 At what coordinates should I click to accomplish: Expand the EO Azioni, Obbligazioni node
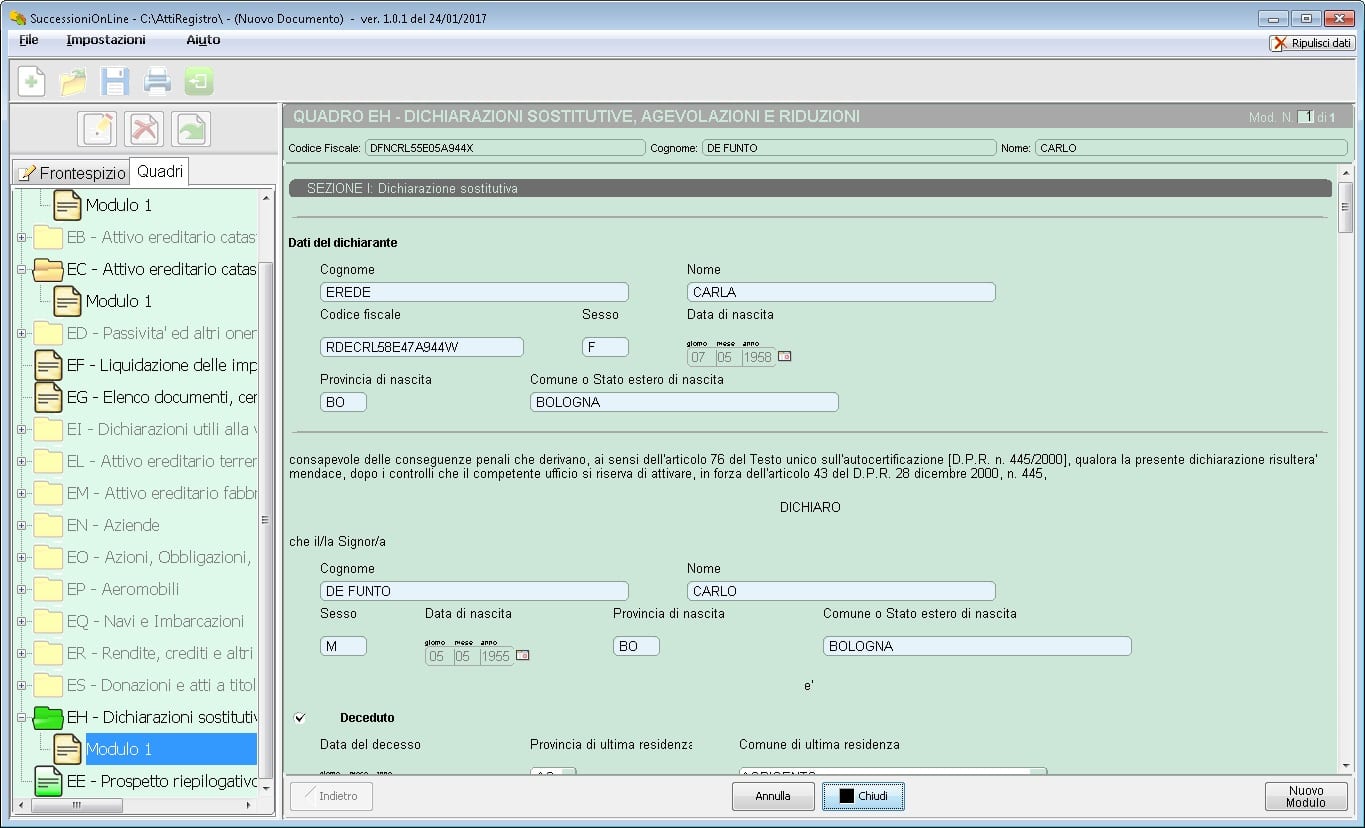tap(22, 558)
